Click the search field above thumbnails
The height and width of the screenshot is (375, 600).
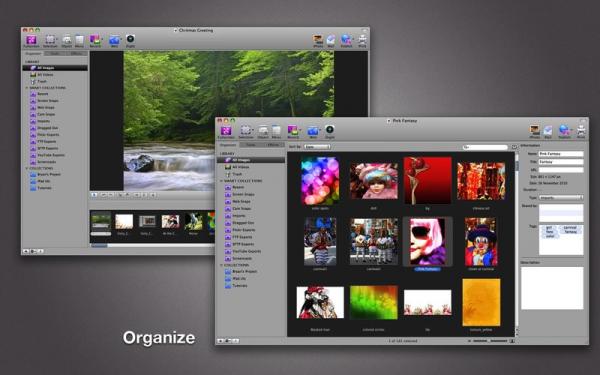pyautogui.click(x=485, y=147)
